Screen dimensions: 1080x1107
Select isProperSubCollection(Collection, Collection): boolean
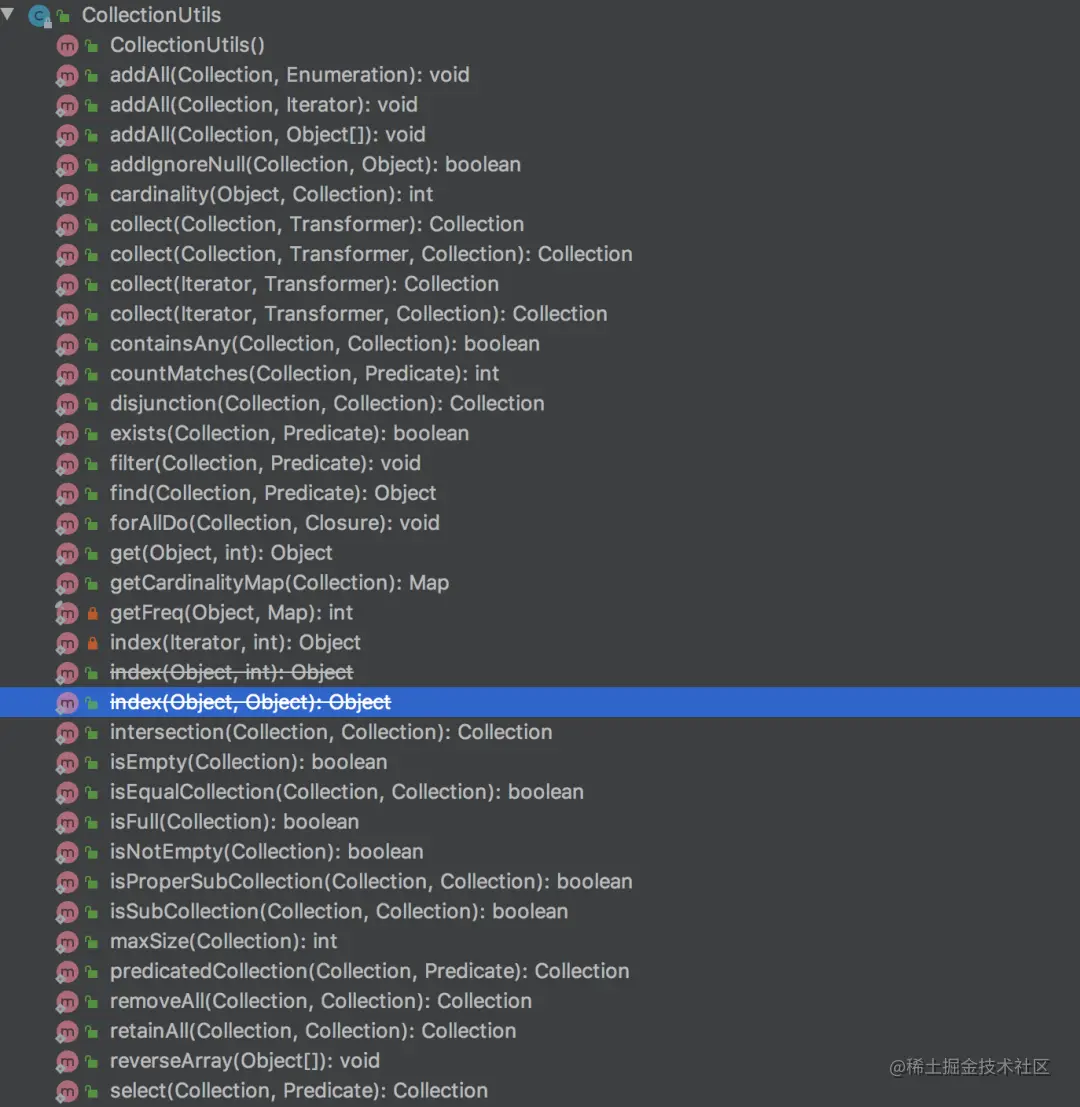pos(371,882)
